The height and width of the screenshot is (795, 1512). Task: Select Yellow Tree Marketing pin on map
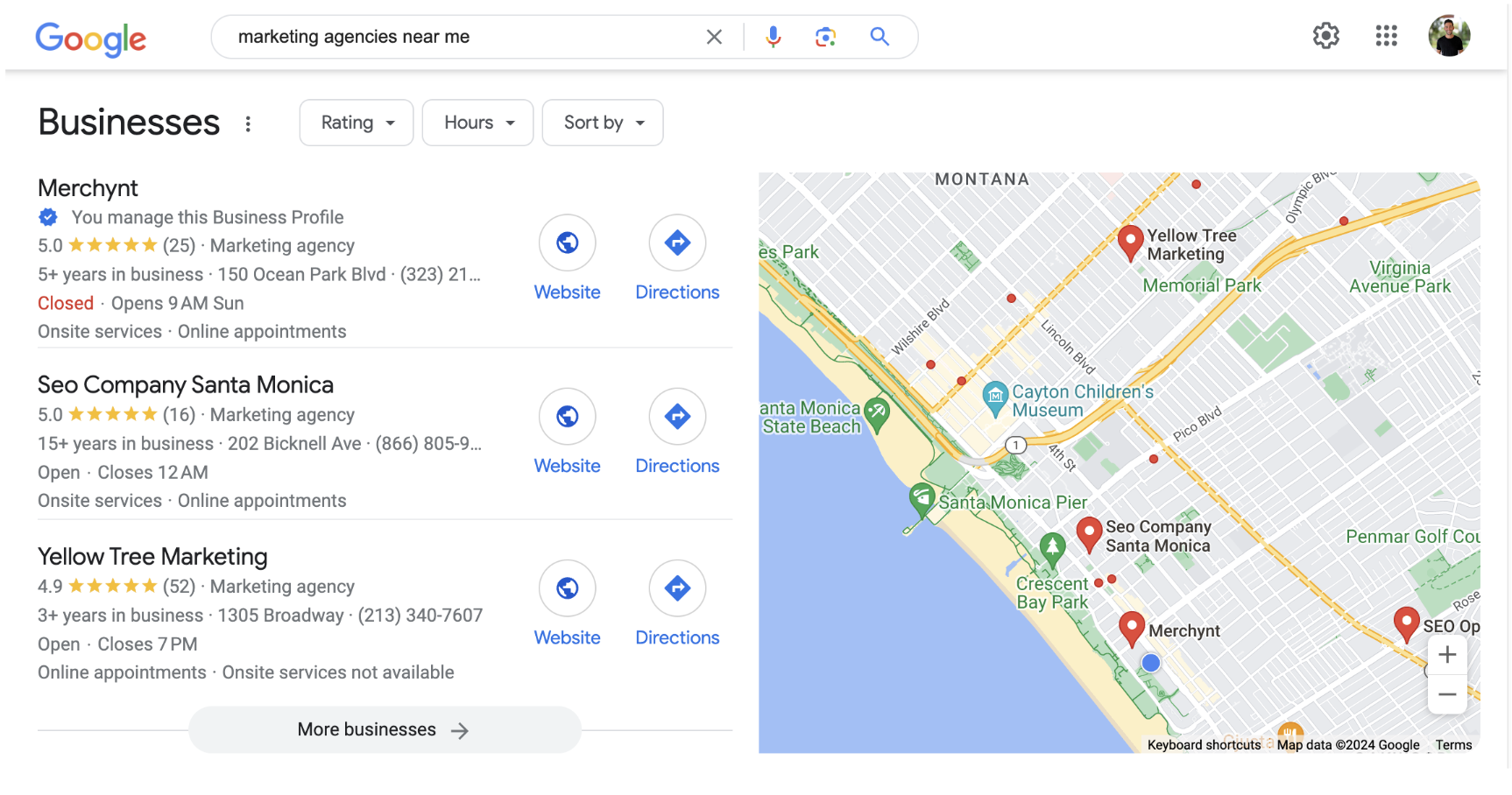coord(1130,243)
